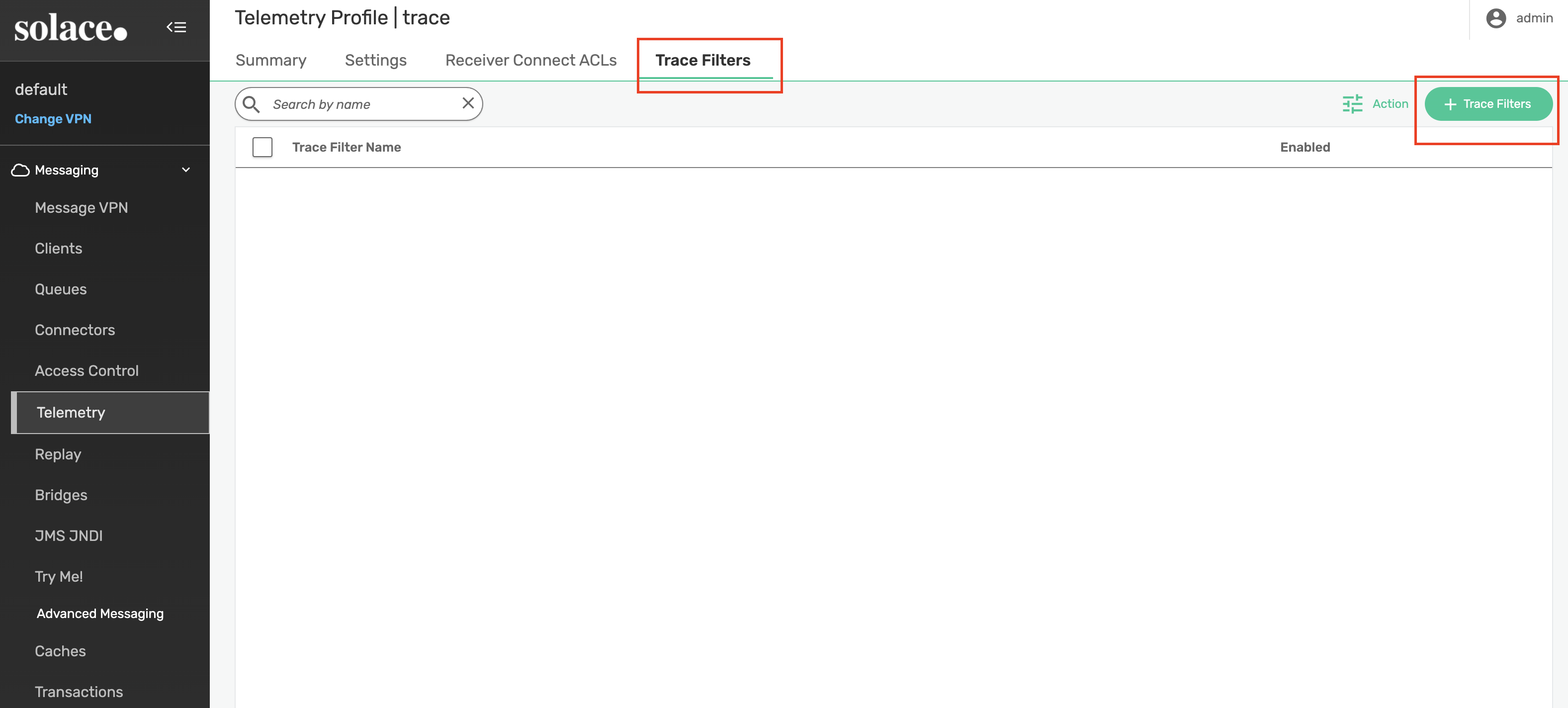This screenshot has height=708, width=1568.
Task: Toggle the select-all checkbox in table header
Action: pos(262,147)
